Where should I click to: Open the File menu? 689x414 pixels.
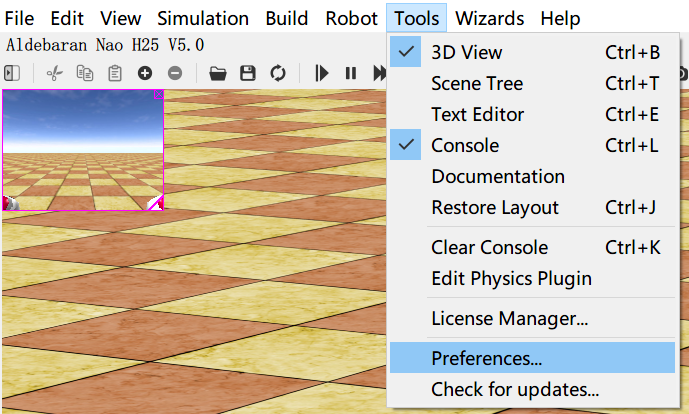tap(19, 18)
